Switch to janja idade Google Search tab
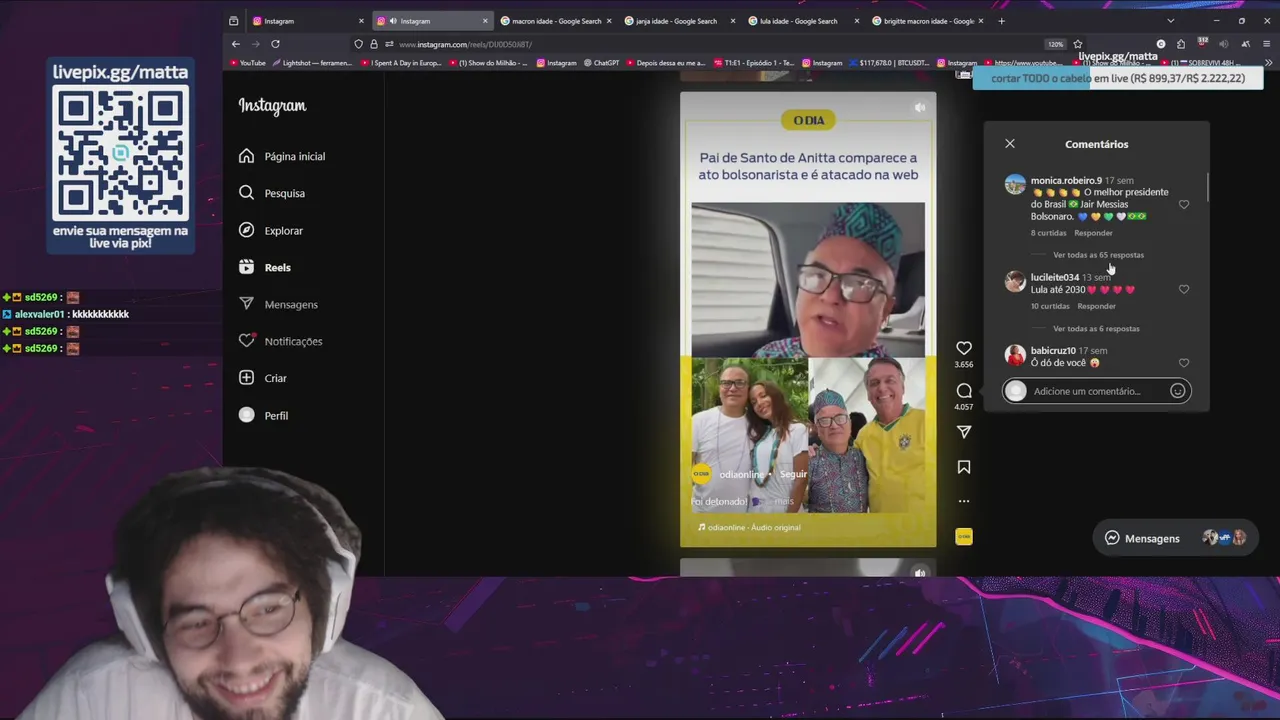Viewport: 1280px width, 720px height. click(x=679, y=21)
